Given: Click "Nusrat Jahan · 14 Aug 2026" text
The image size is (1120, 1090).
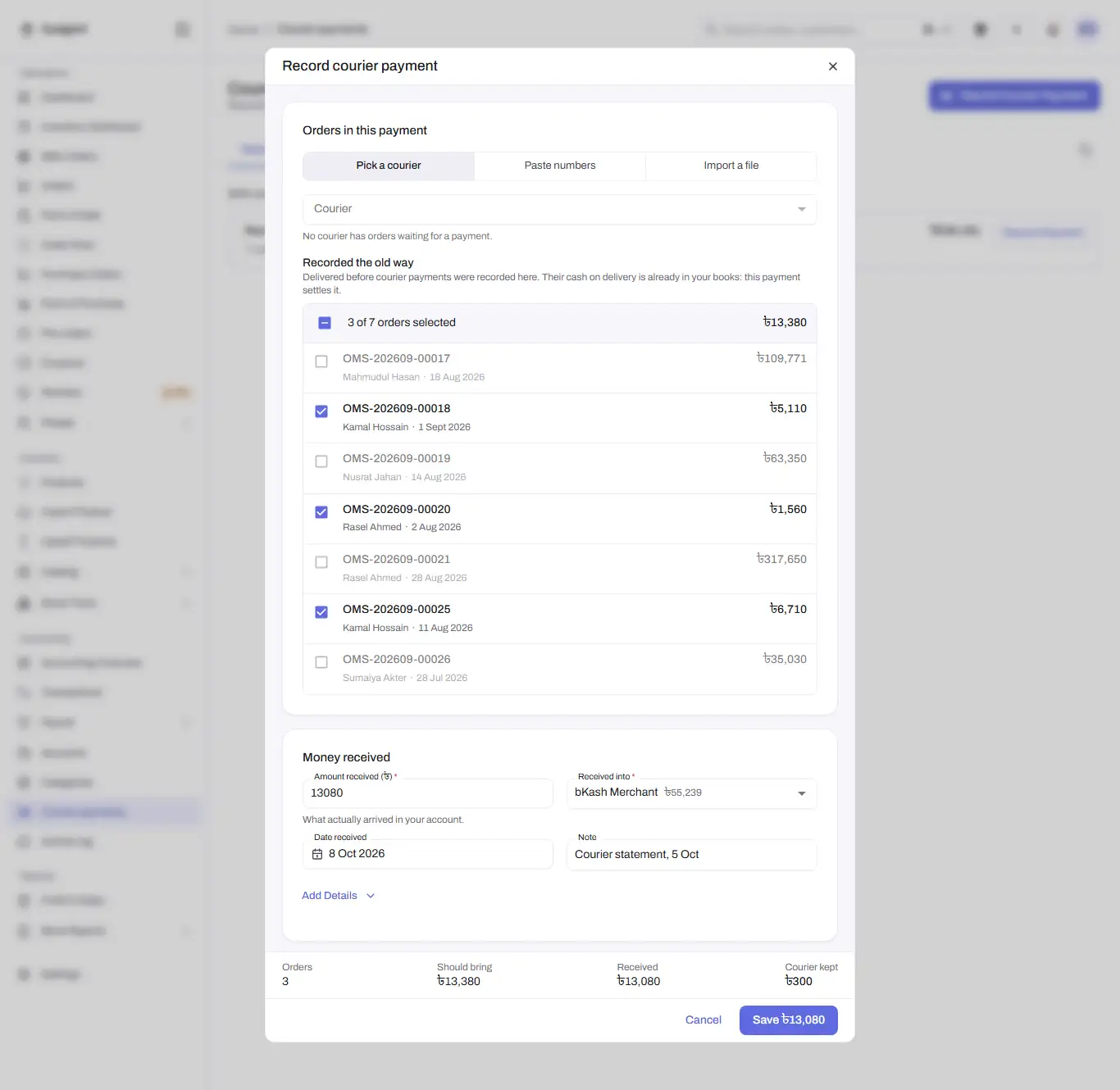Looking at the screenshot, I should (404, 477).
